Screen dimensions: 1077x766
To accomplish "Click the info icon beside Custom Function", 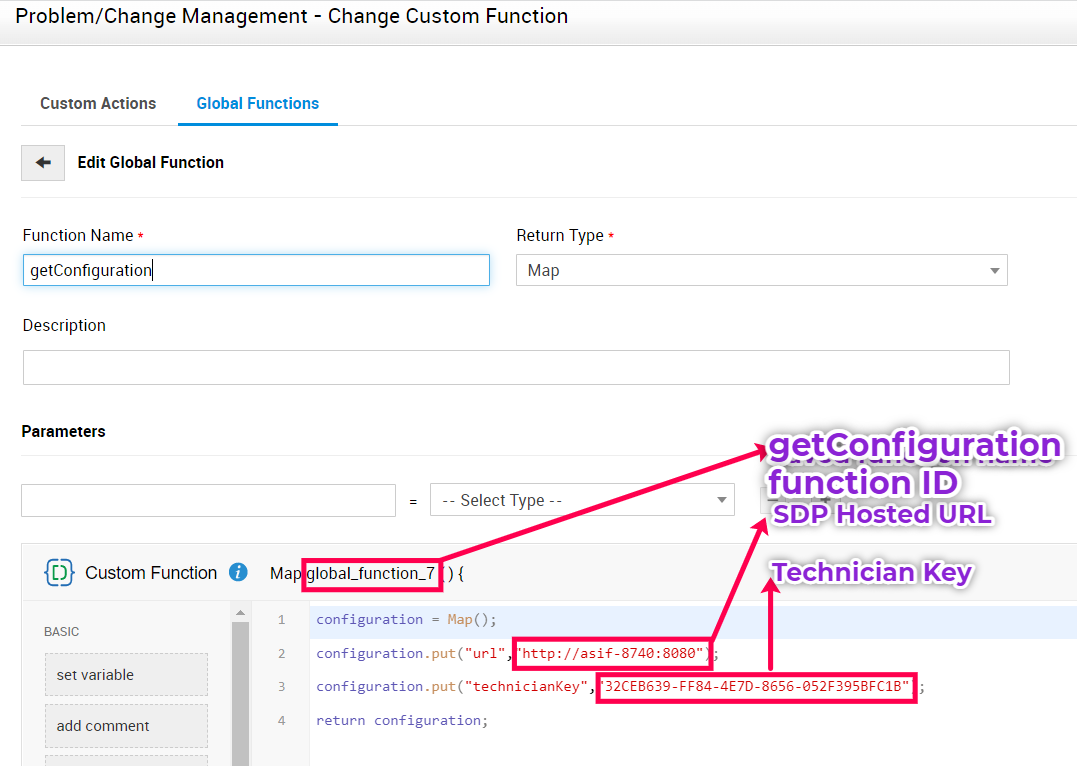I will [238, 573].
